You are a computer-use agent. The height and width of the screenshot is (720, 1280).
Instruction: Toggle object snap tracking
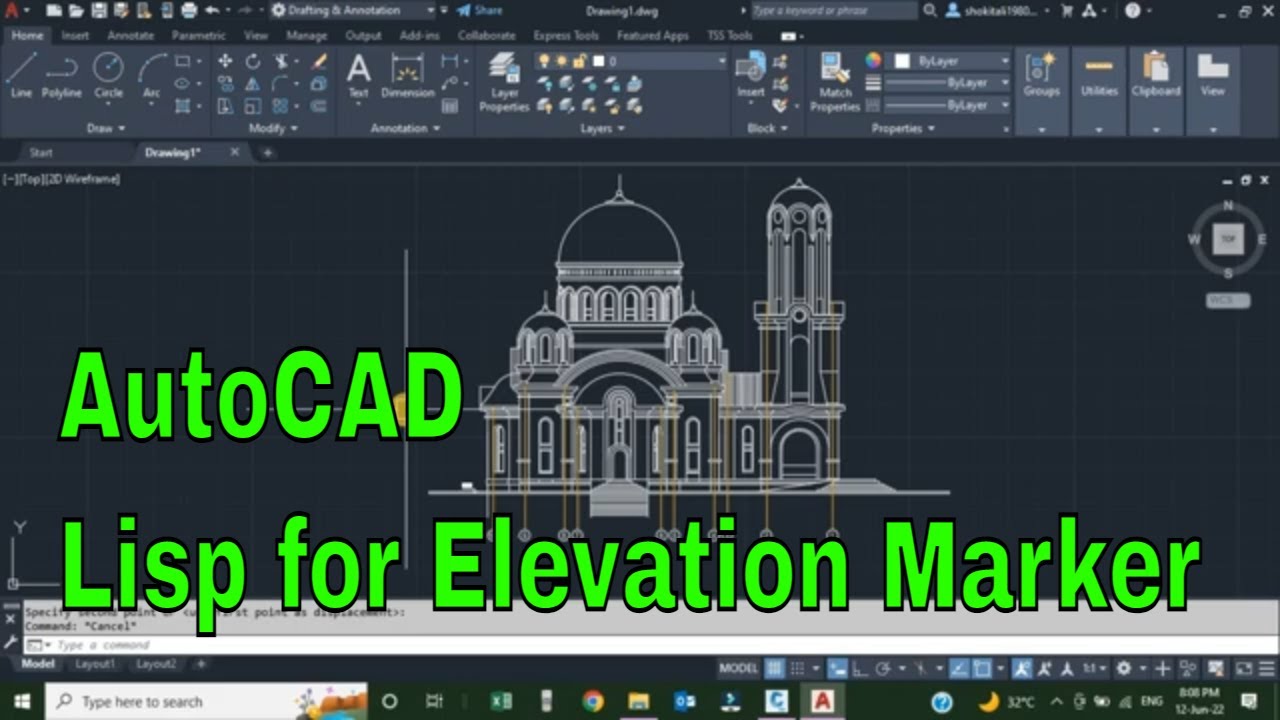click(959, 668)
